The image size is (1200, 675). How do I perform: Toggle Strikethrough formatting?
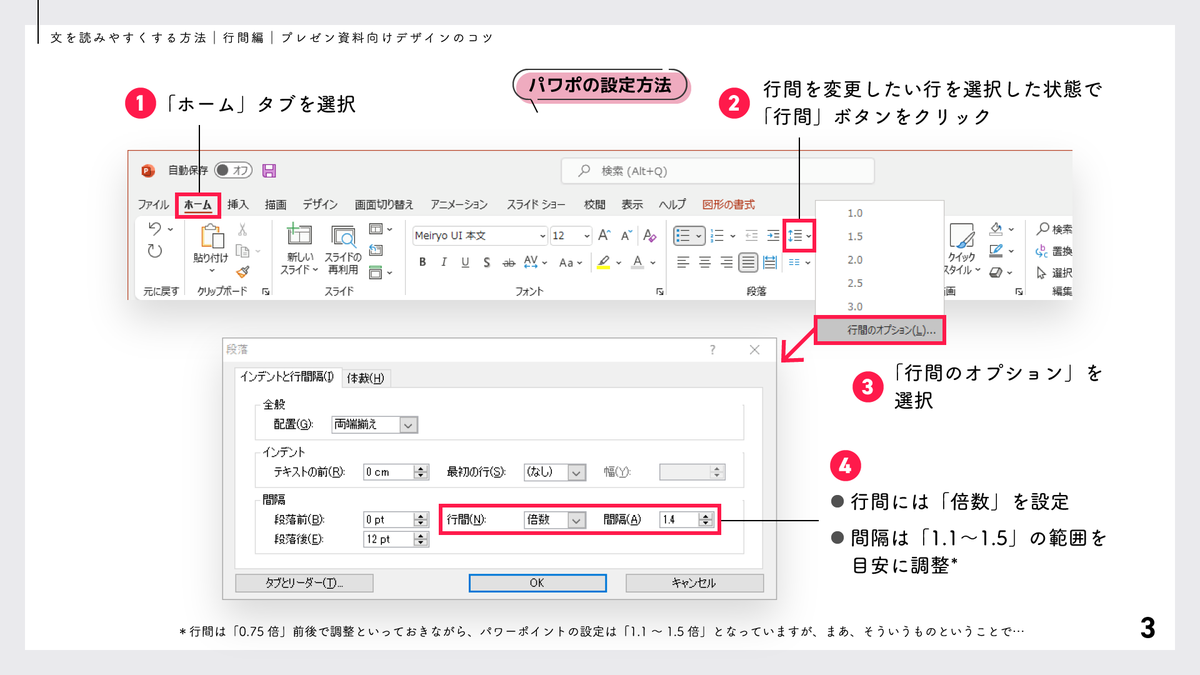(x=508, y=262)
